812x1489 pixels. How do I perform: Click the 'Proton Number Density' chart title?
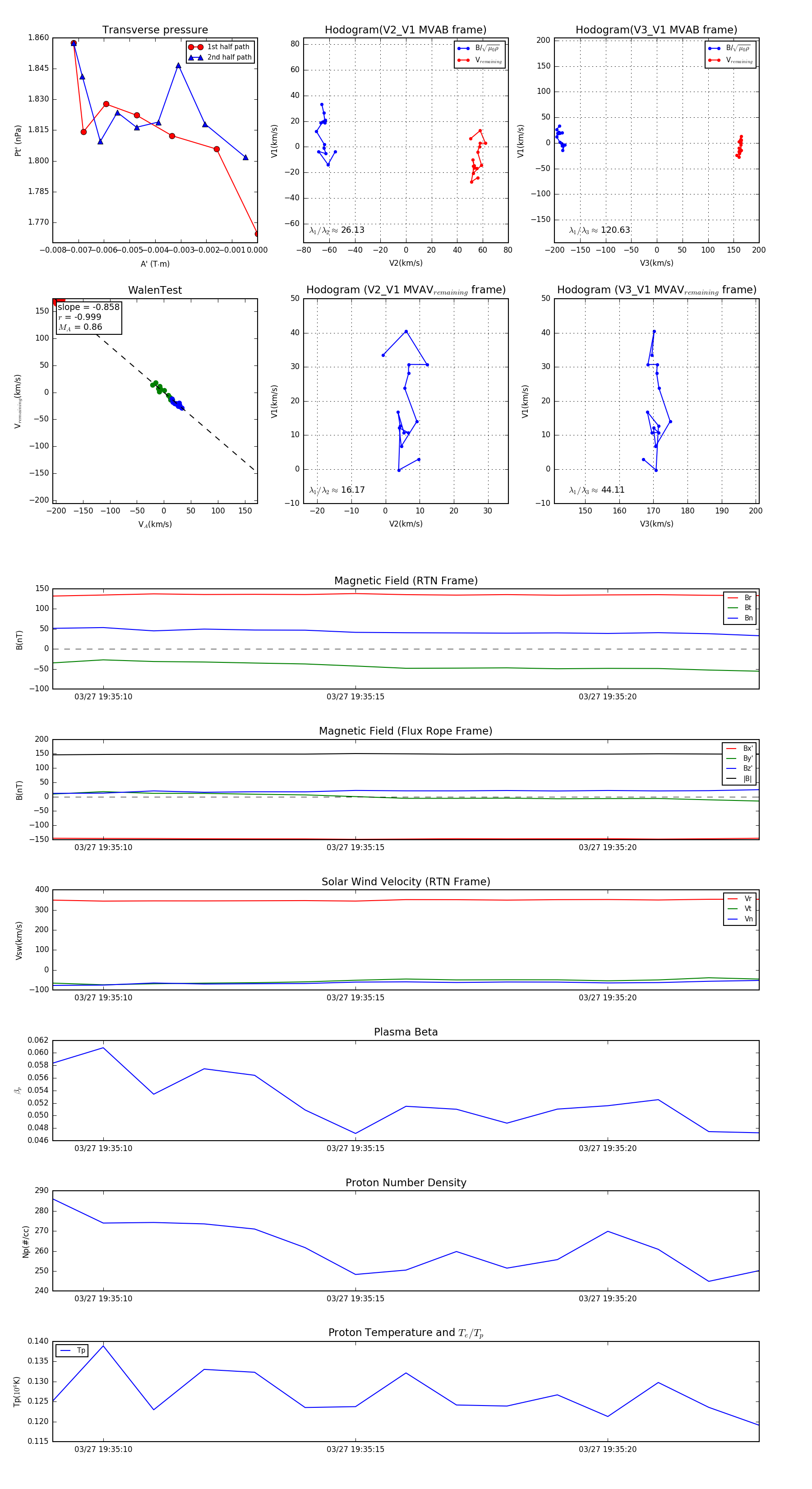(x=406, y=1183)
